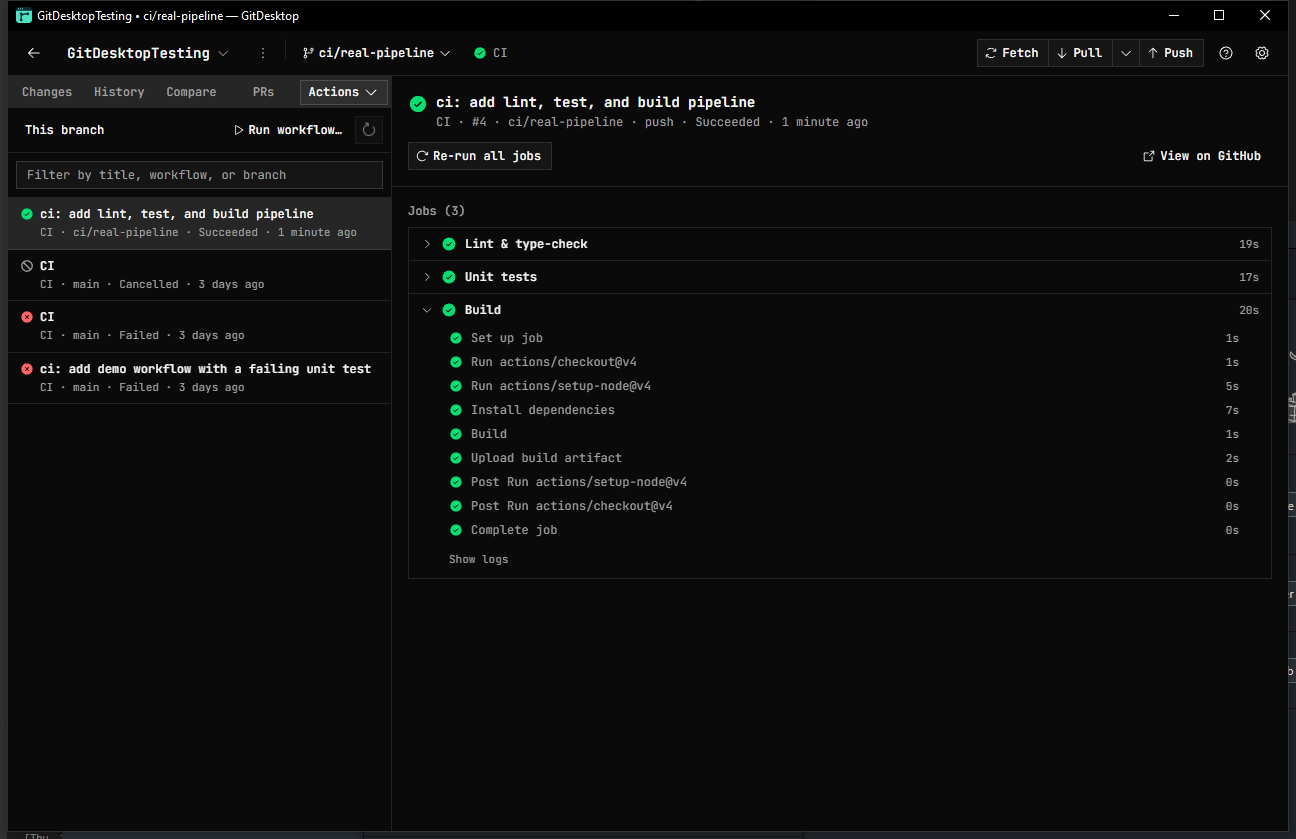Viewport: 1296px width, 839px height.
Task: Click the success icon beside Unit tests
Action: (449, 277)
